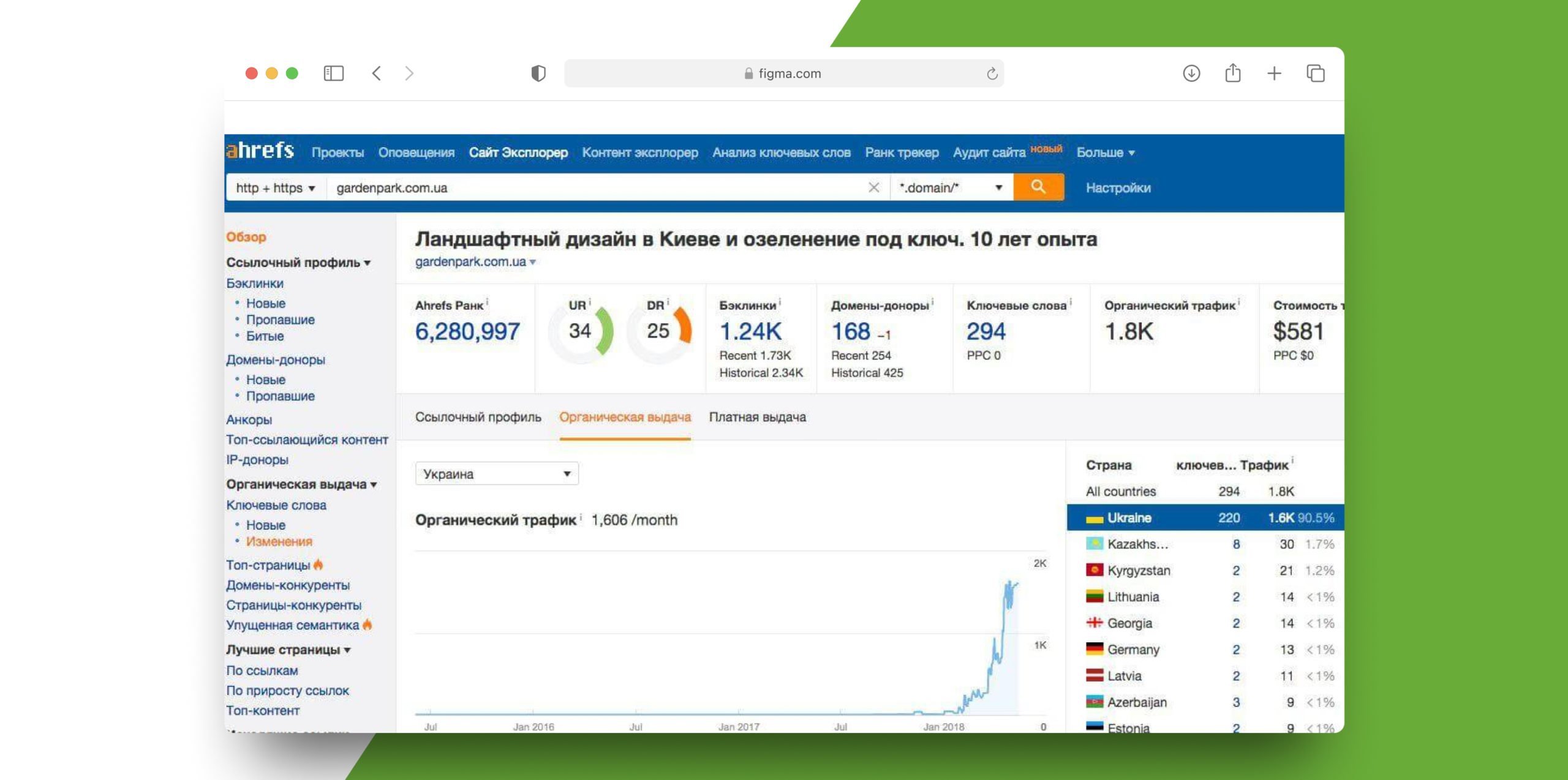Open the Украина country dropdown

(496, 474)
